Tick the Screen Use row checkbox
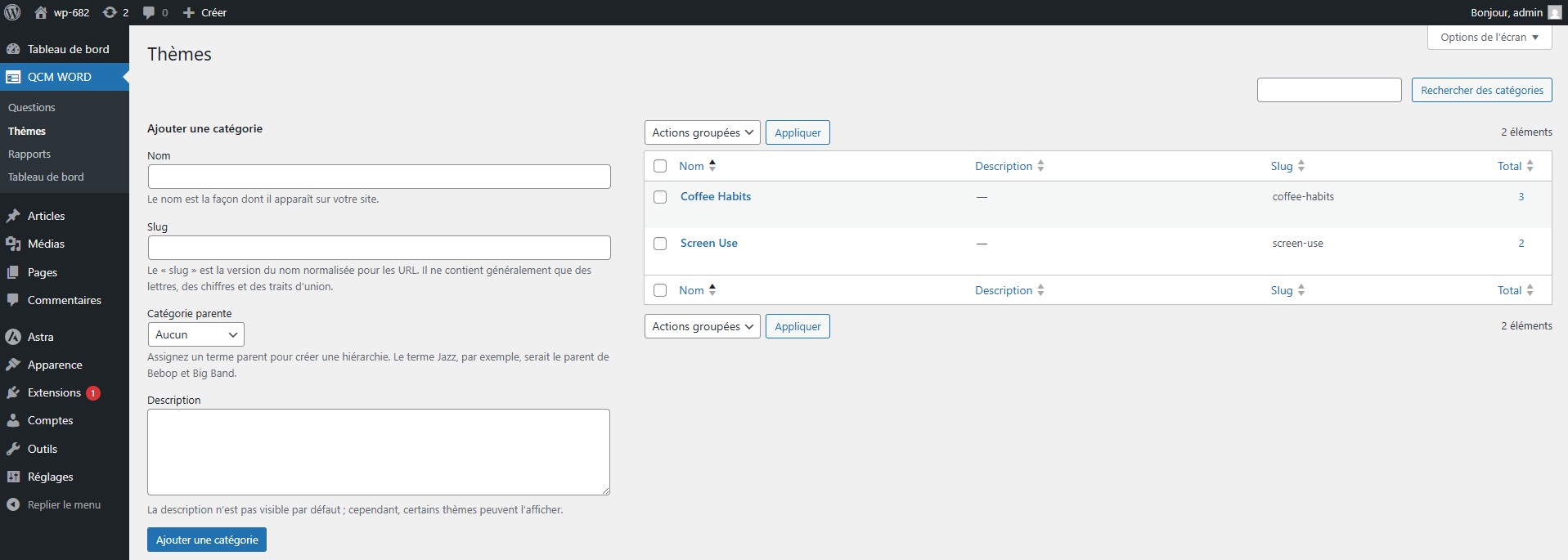 tap(660, 244)
